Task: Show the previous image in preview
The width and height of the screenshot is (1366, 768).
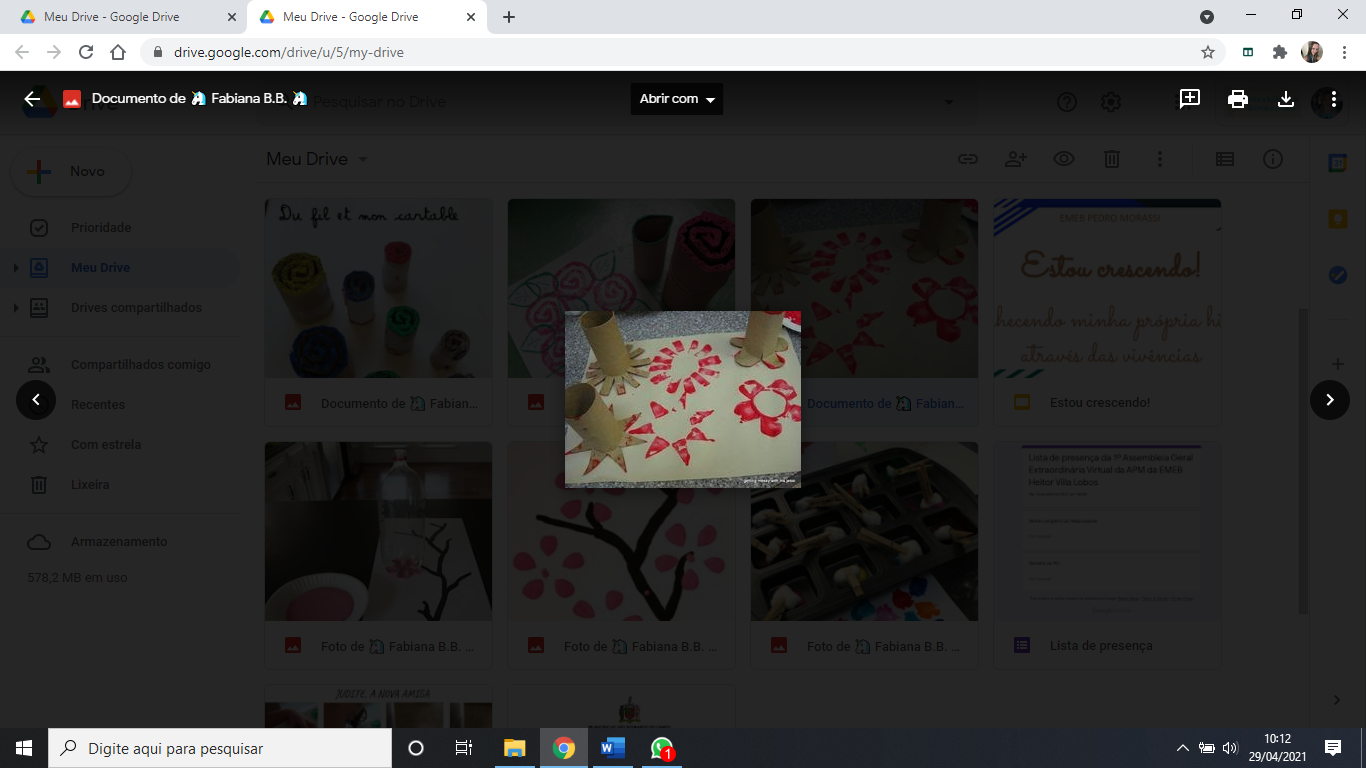Action: coord(36,400)
